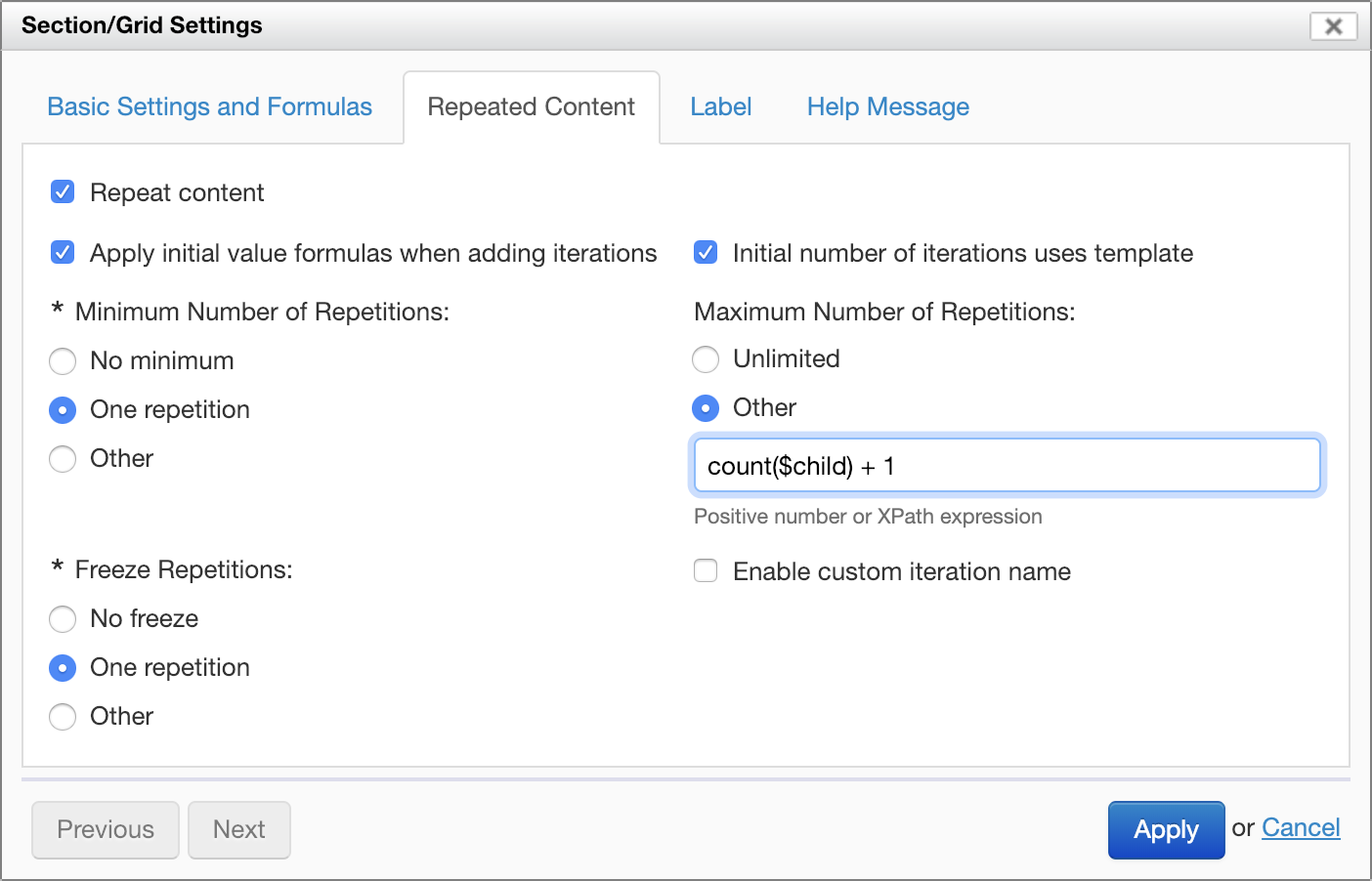Toggle Apply initial value formulas checkbox

tap(63, 252)
